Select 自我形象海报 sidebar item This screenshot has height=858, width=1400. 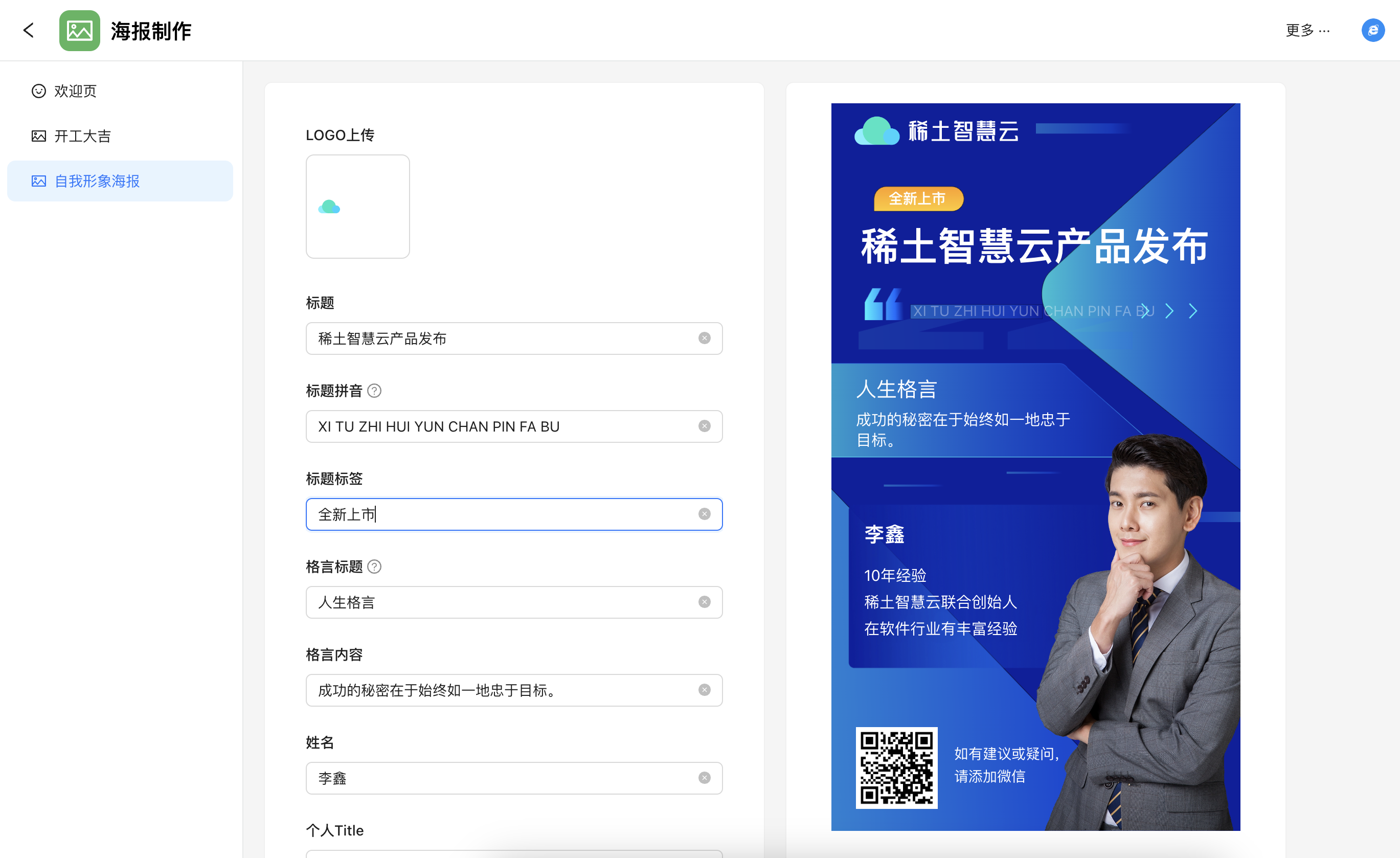[x=97, y=181]
